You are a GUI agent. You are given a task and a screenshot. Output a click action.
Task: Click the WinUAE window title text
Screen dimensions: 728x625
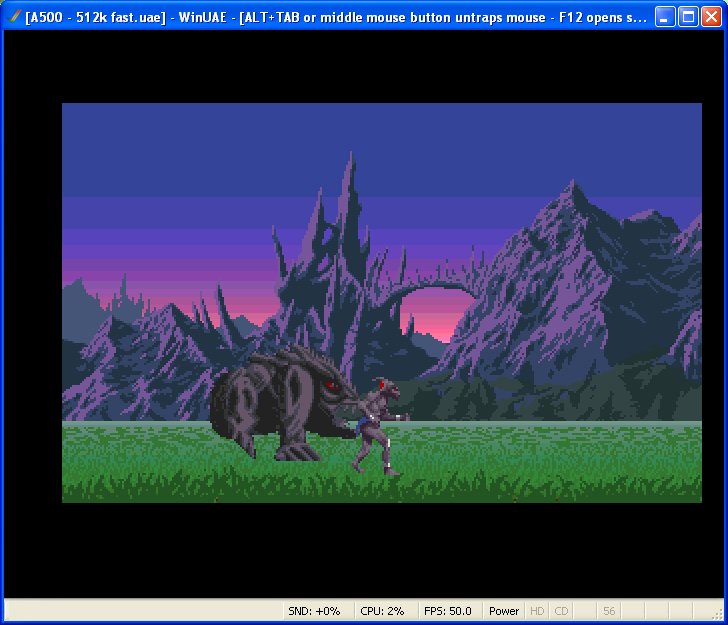[336, 18]
